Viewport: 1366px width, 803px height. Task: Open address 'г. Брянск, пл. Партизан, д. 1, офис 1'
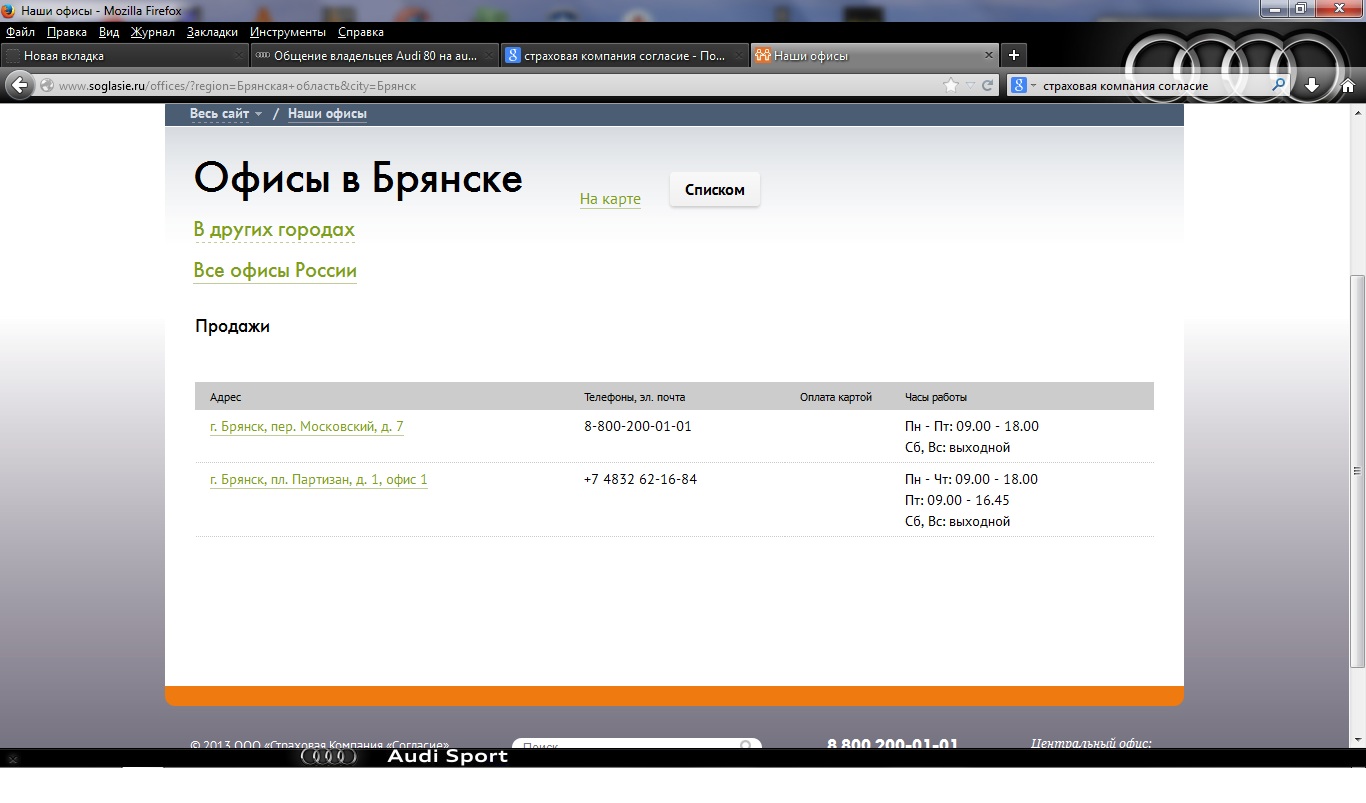tap(319, 480)
